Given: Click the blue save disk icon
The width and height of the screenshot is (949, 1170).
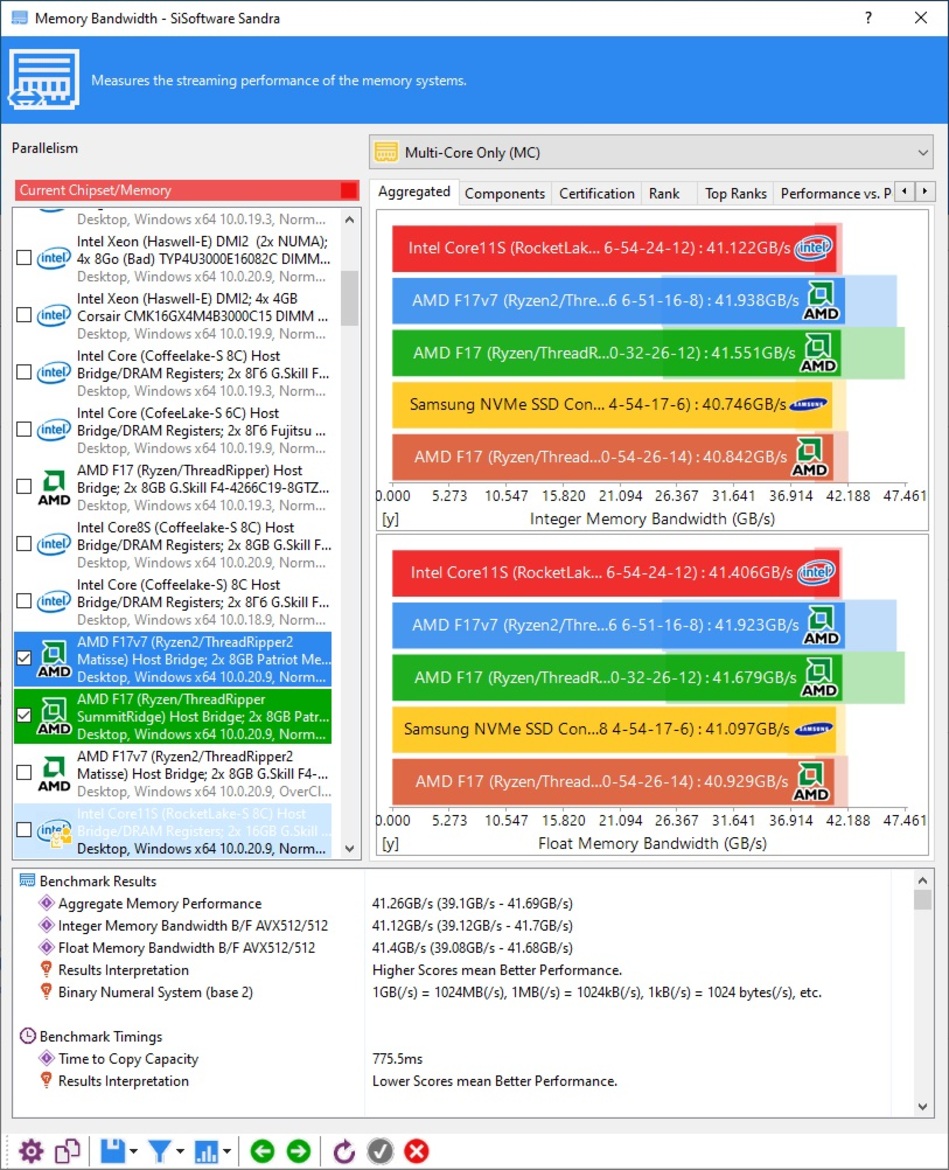Looking at the screenshot, I should (113, 1151).
